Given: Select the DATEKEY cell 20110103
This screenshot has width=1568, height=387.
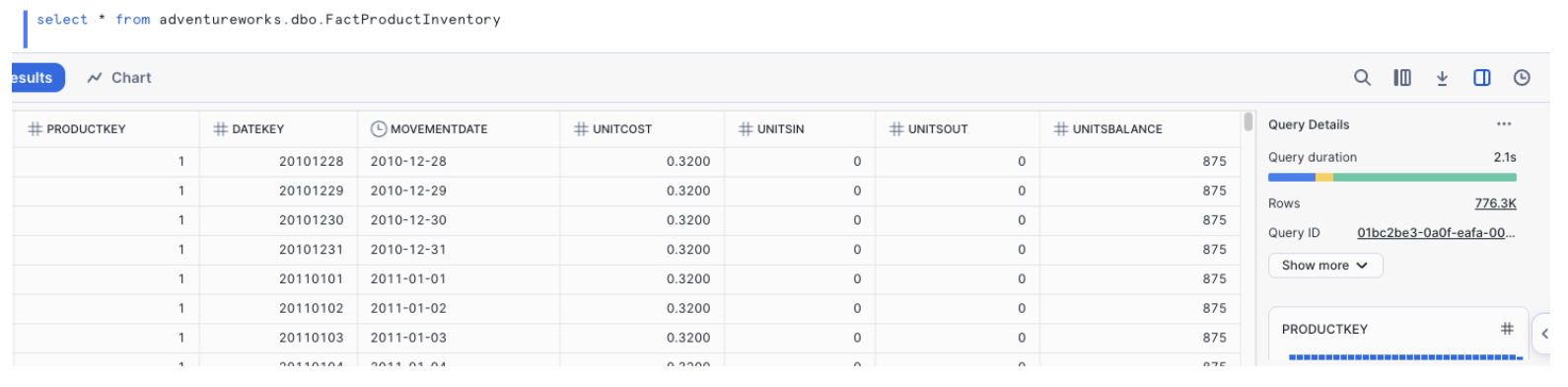Looking at the screenshot, I should pos(279,338).
